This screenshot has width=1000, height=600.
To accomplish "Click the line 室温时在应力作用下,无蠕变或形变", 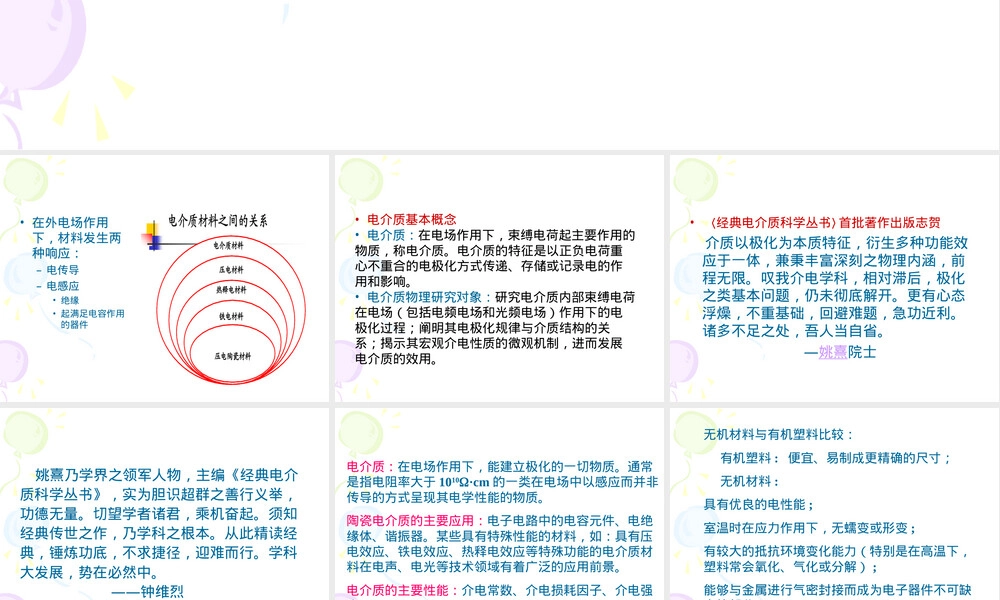I will pos(810,528).
